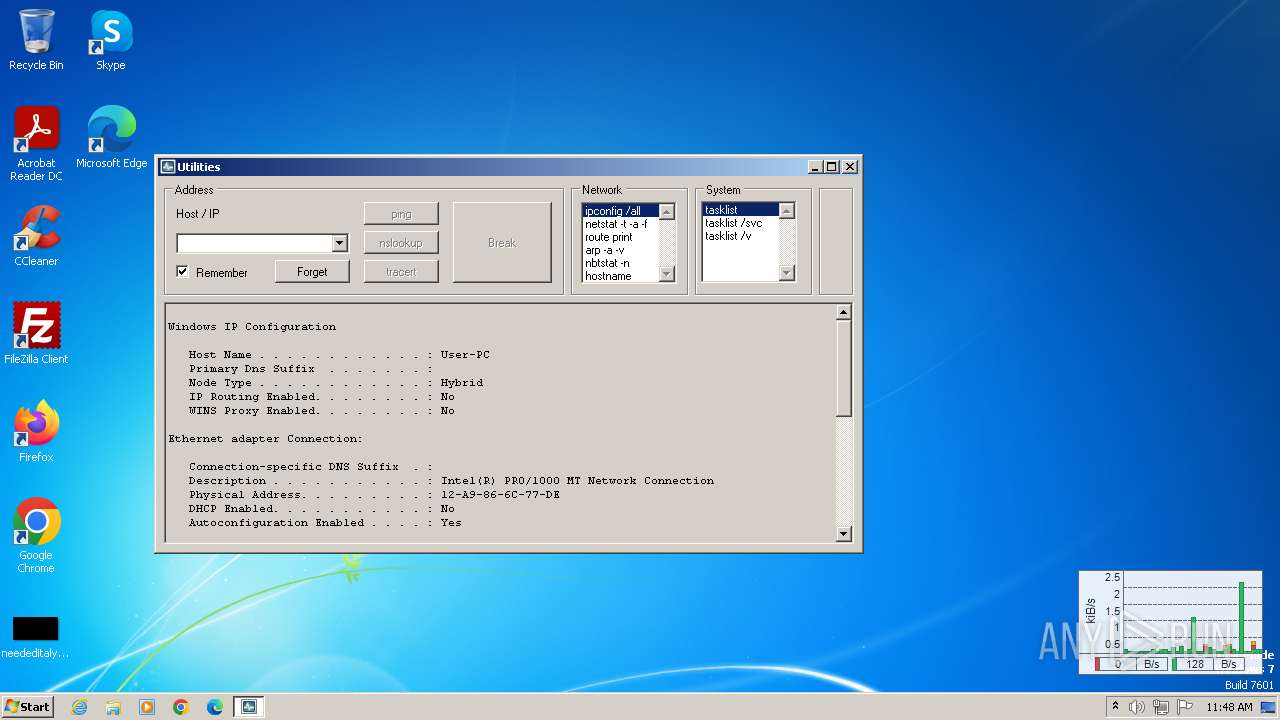1280x720 pixels.
Task: Click the ping button
Action: pos(401,214)
